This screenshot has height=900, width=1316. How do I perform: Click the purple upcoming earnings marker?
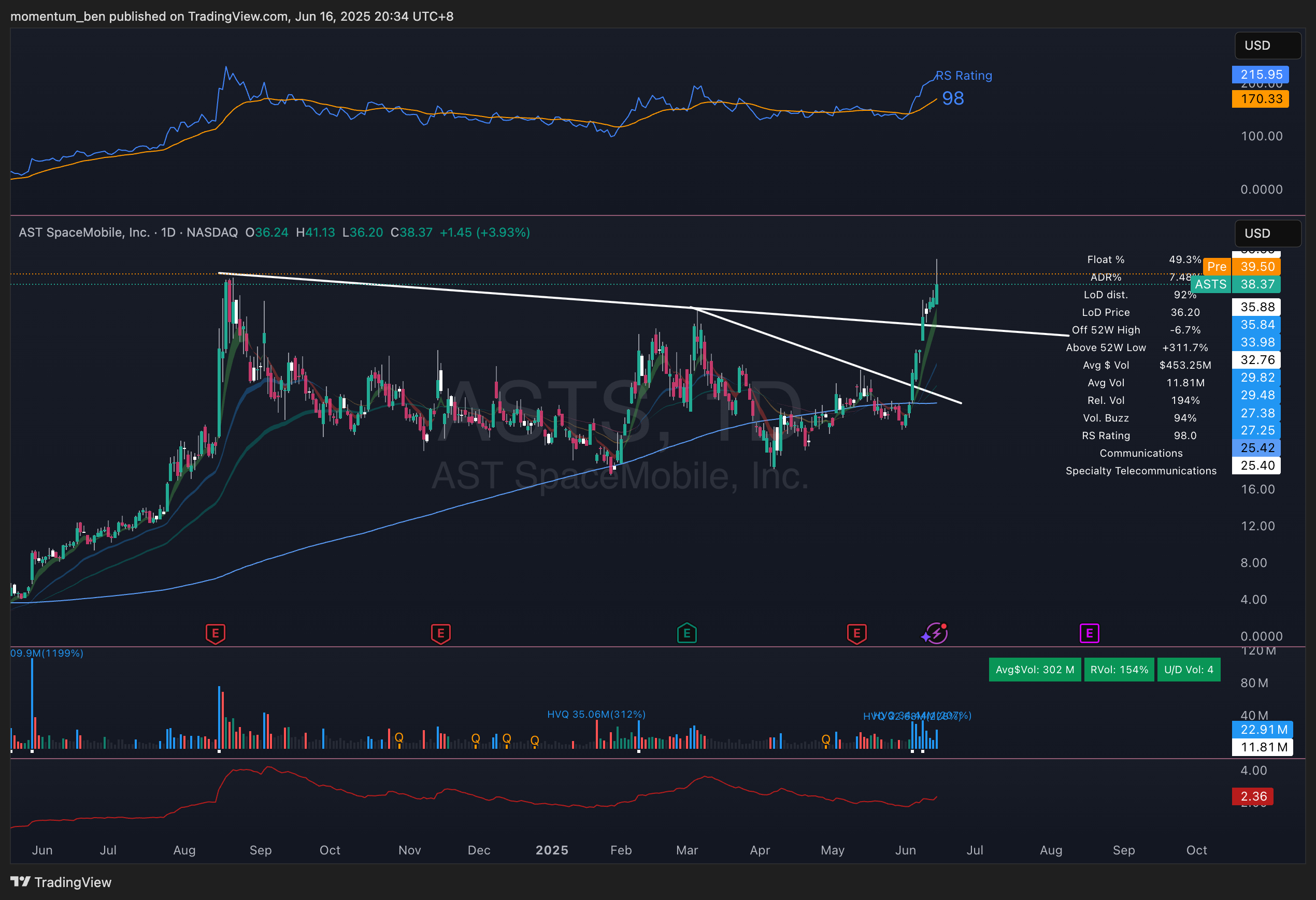point(1089,633)
